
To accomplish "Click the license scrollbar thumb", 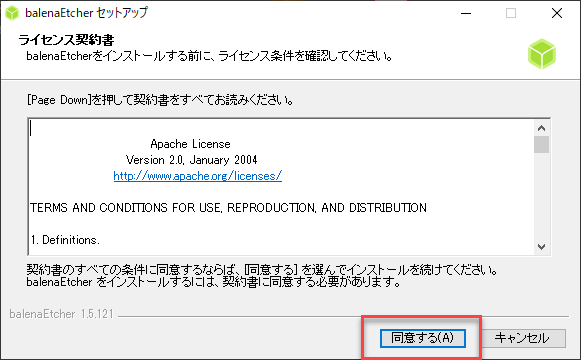I will [x=541, y=144].
